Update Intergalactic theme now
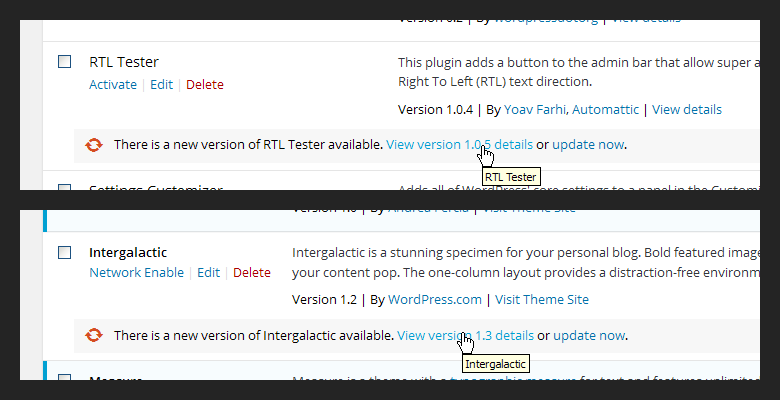Viewport: 780px width, 400px height. 589,335
